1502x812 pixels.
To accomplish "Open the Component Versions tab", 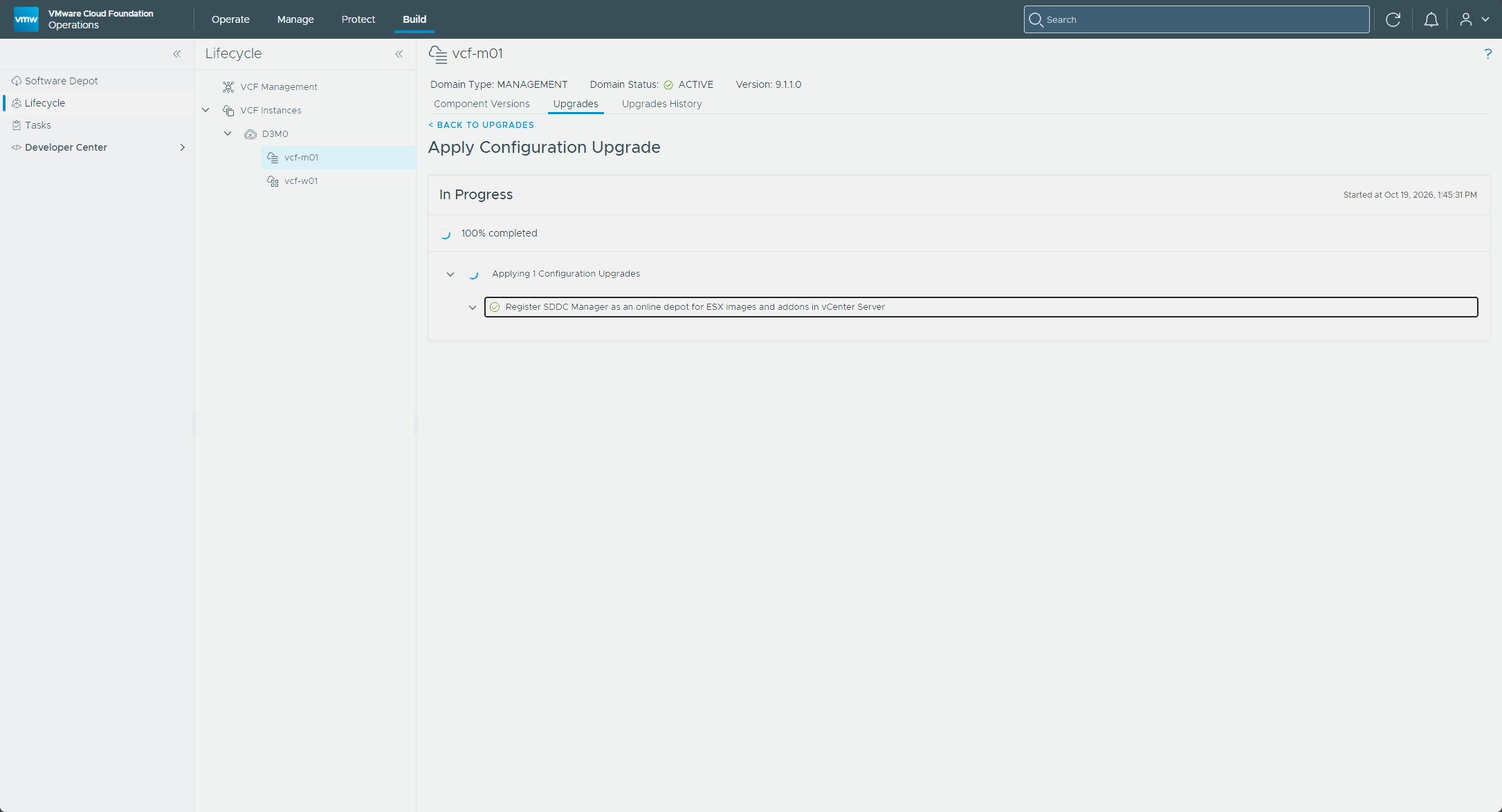I will (482, 104).
